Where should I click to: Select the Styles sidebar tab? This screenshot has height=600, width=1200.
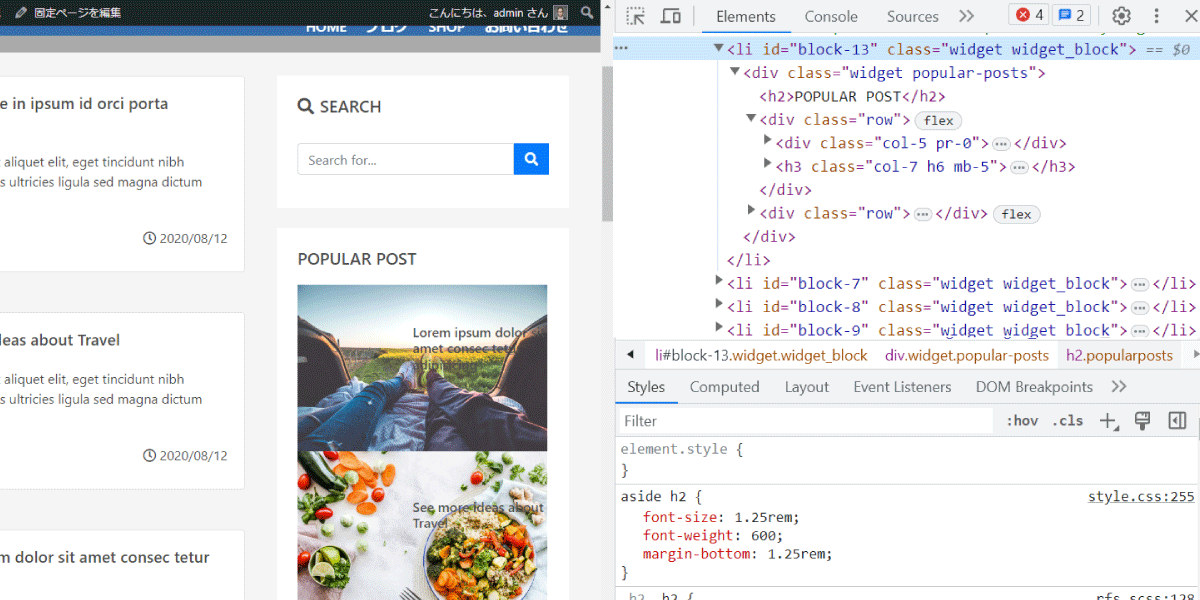click(x=646, y=387)
